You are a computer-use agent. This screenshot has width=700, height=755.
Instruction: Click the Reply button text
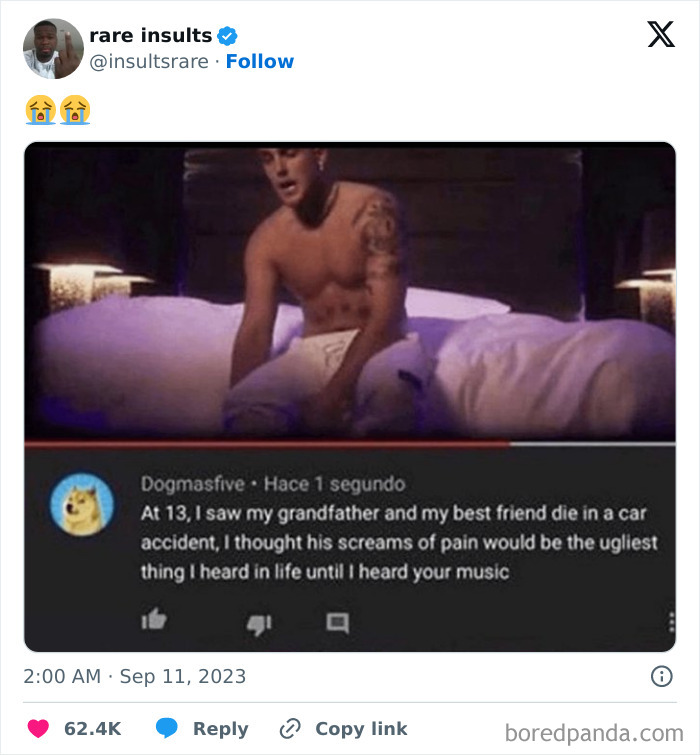pyautogui.click(x=219, y=728)
